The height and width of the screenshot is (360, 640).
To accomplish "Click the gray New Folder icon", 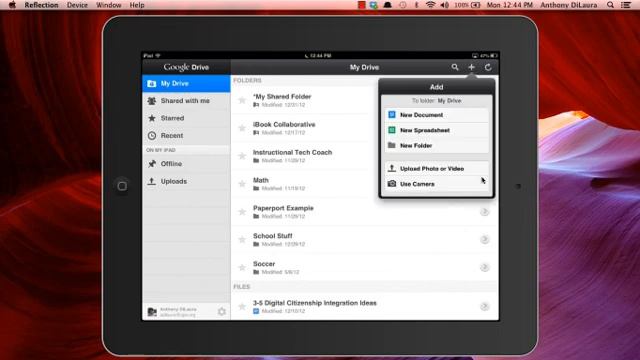I will point(392,145).
